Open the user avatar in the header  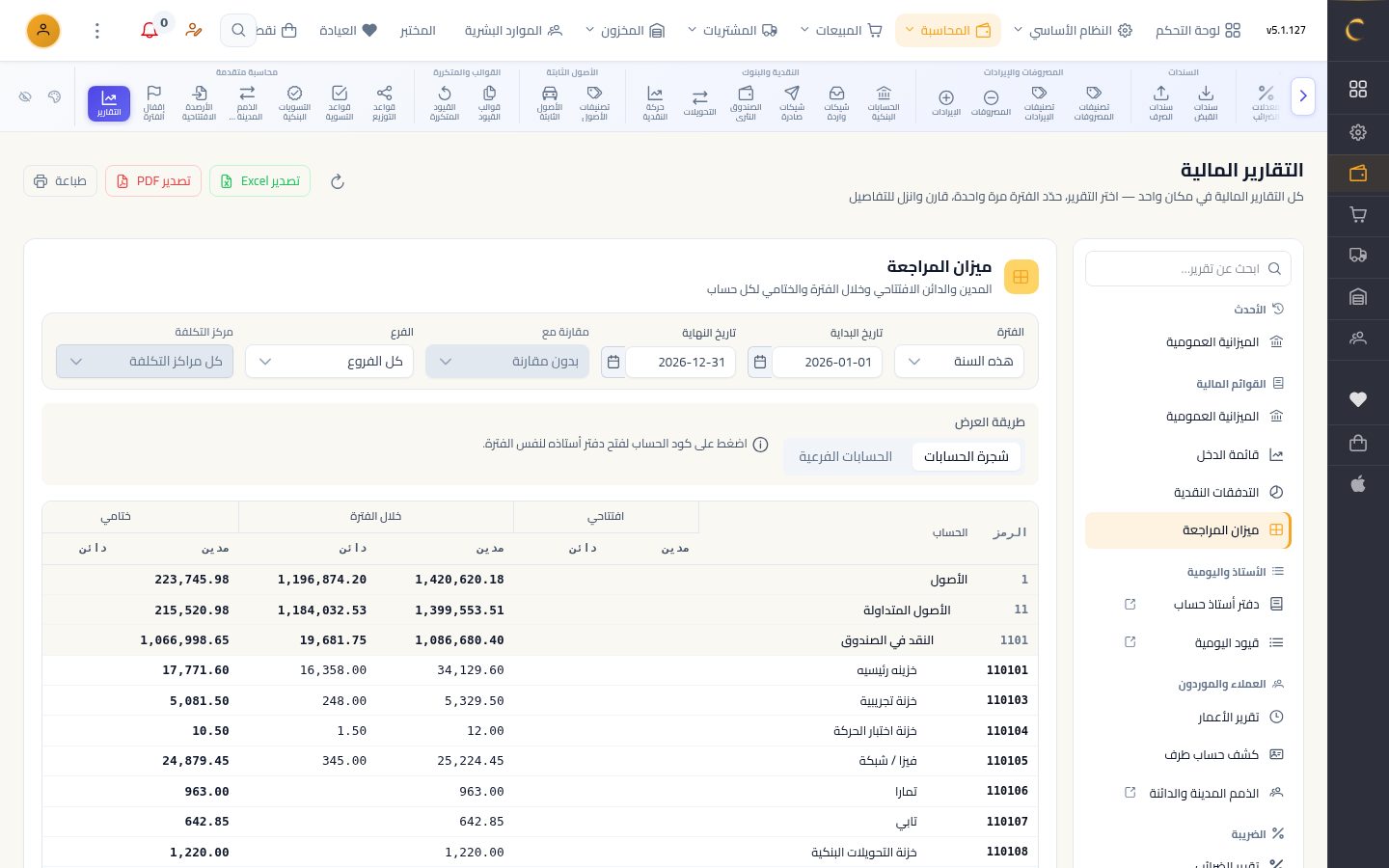[x=43, y=31]
